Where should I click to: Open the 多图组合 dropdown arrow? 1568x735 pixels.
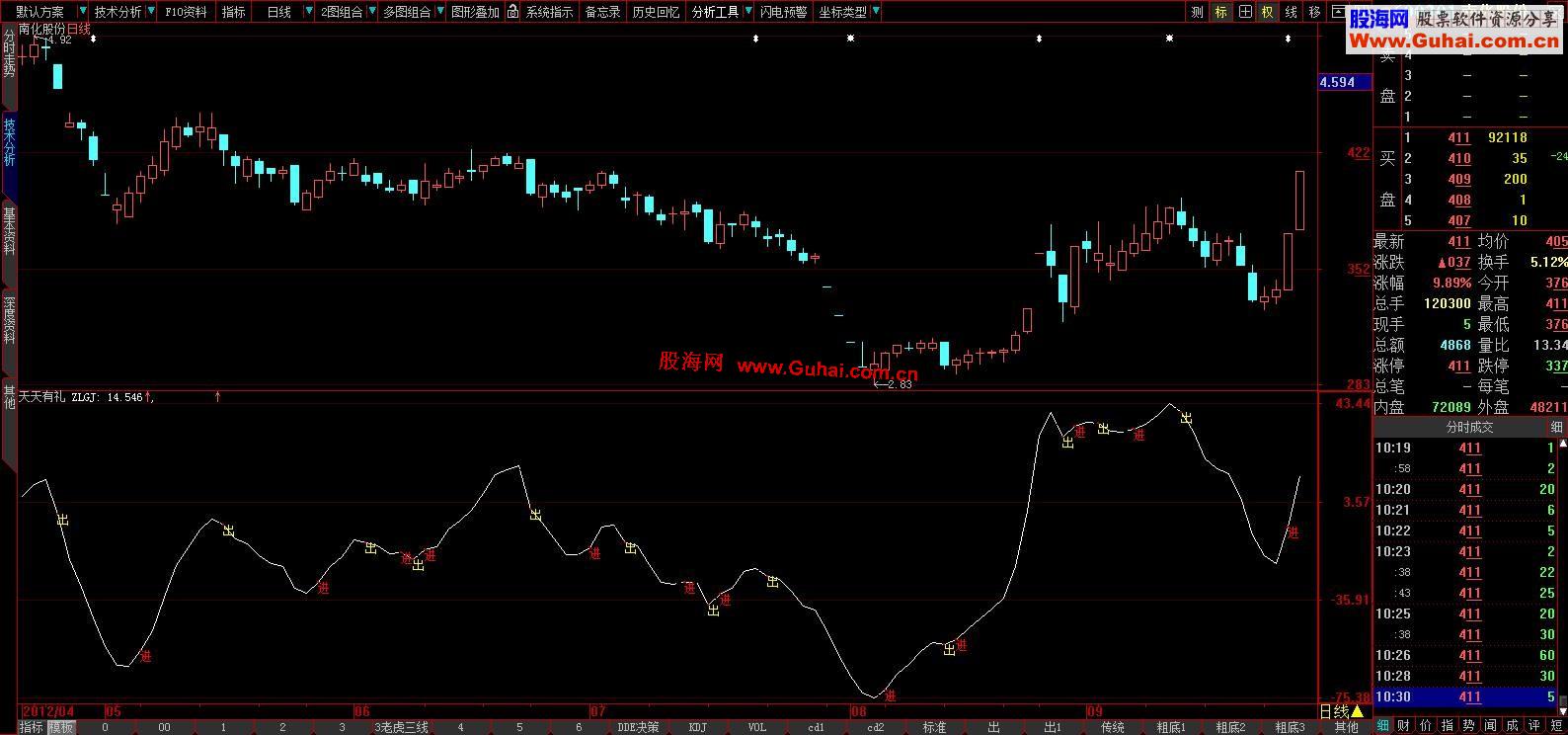[438, 12]
